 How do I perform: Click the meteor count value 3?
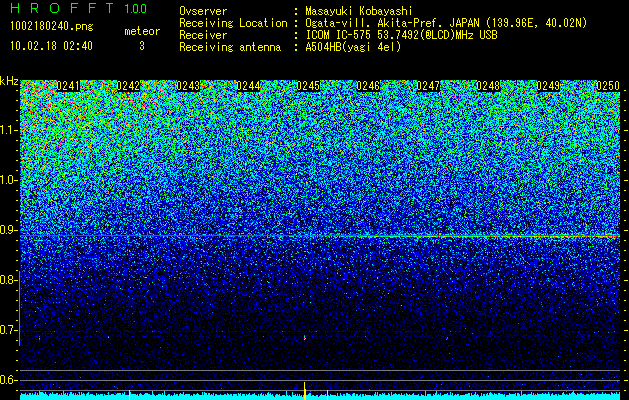142,46
